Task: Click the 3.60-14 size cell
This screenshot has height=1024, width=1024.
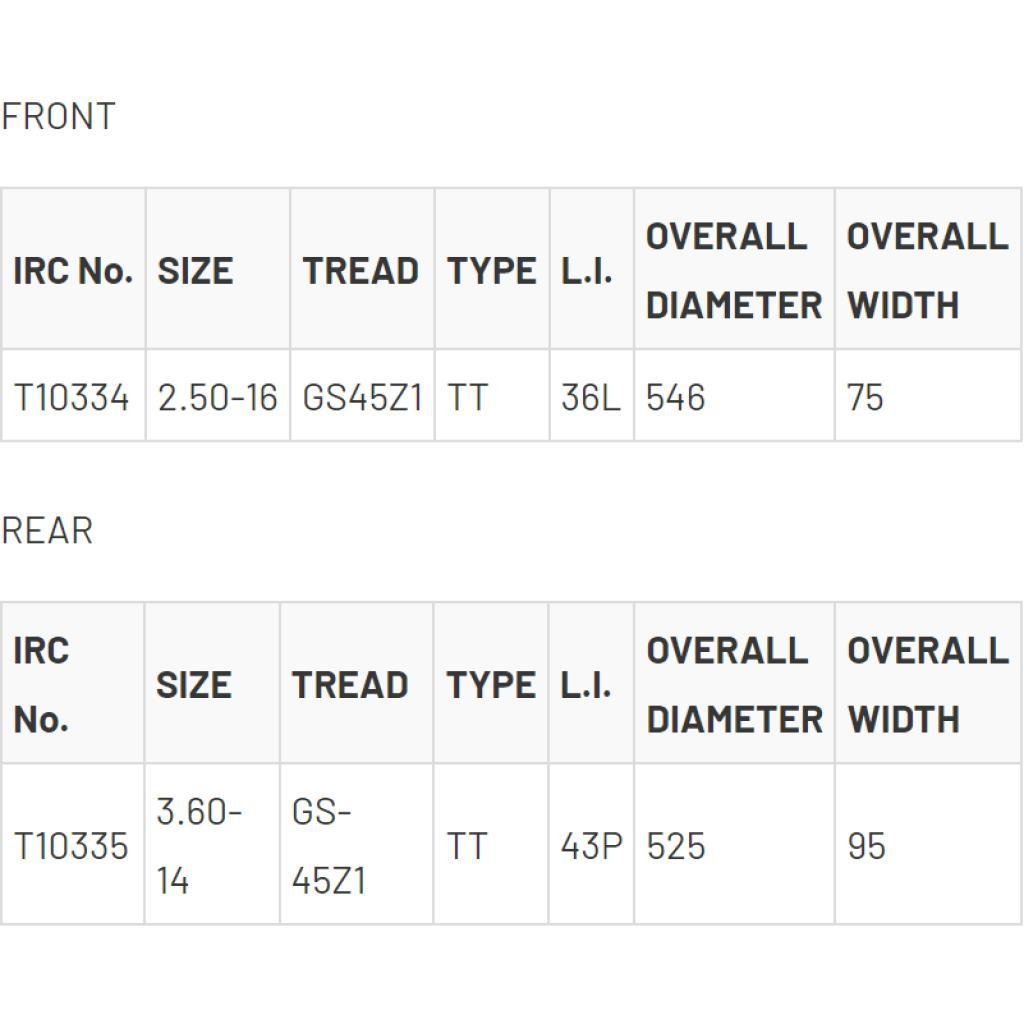Action: (x=199, y=846)
